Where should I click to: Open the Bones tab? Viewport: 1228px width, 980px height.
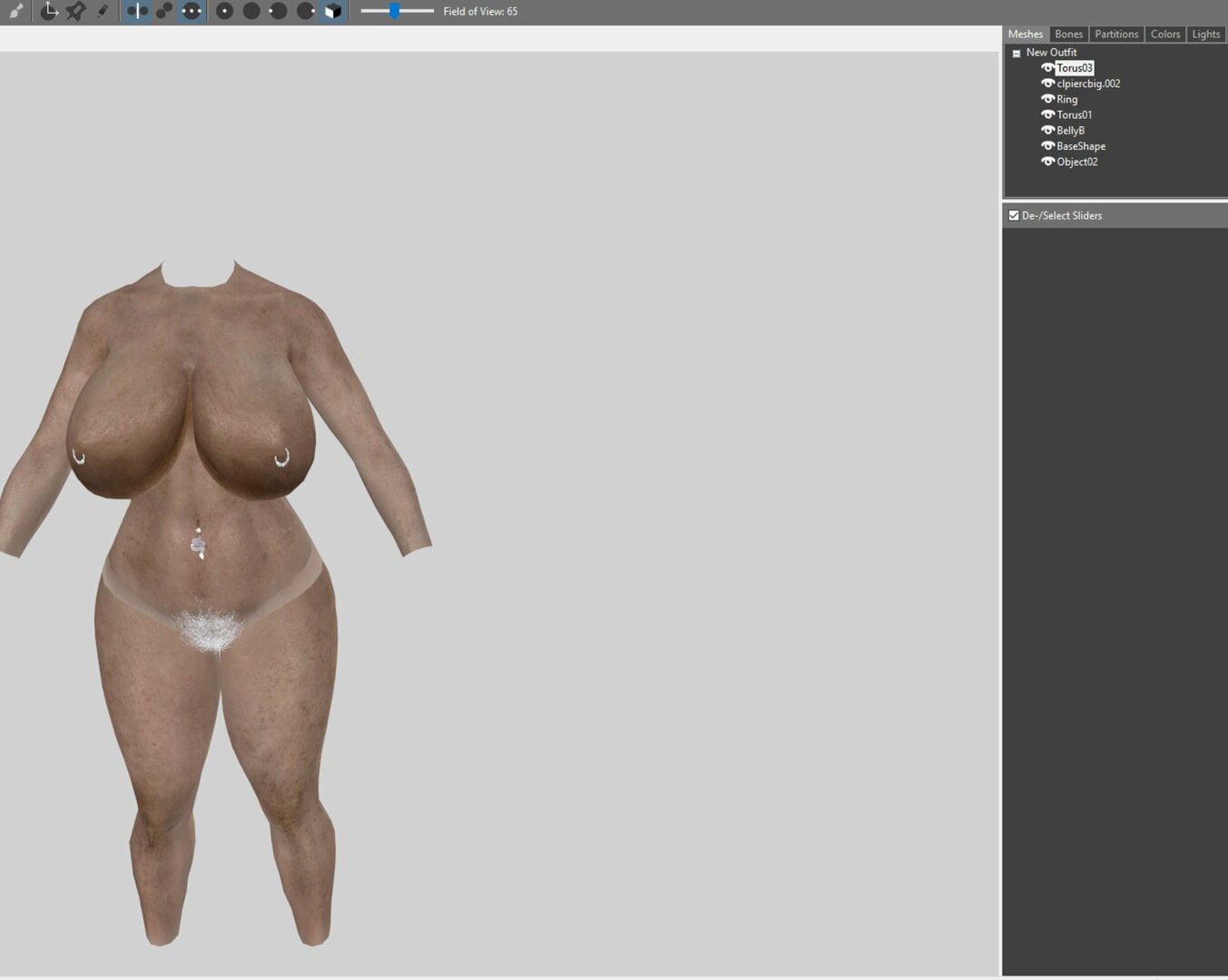pyautogui.click(x=1068, y=34)
